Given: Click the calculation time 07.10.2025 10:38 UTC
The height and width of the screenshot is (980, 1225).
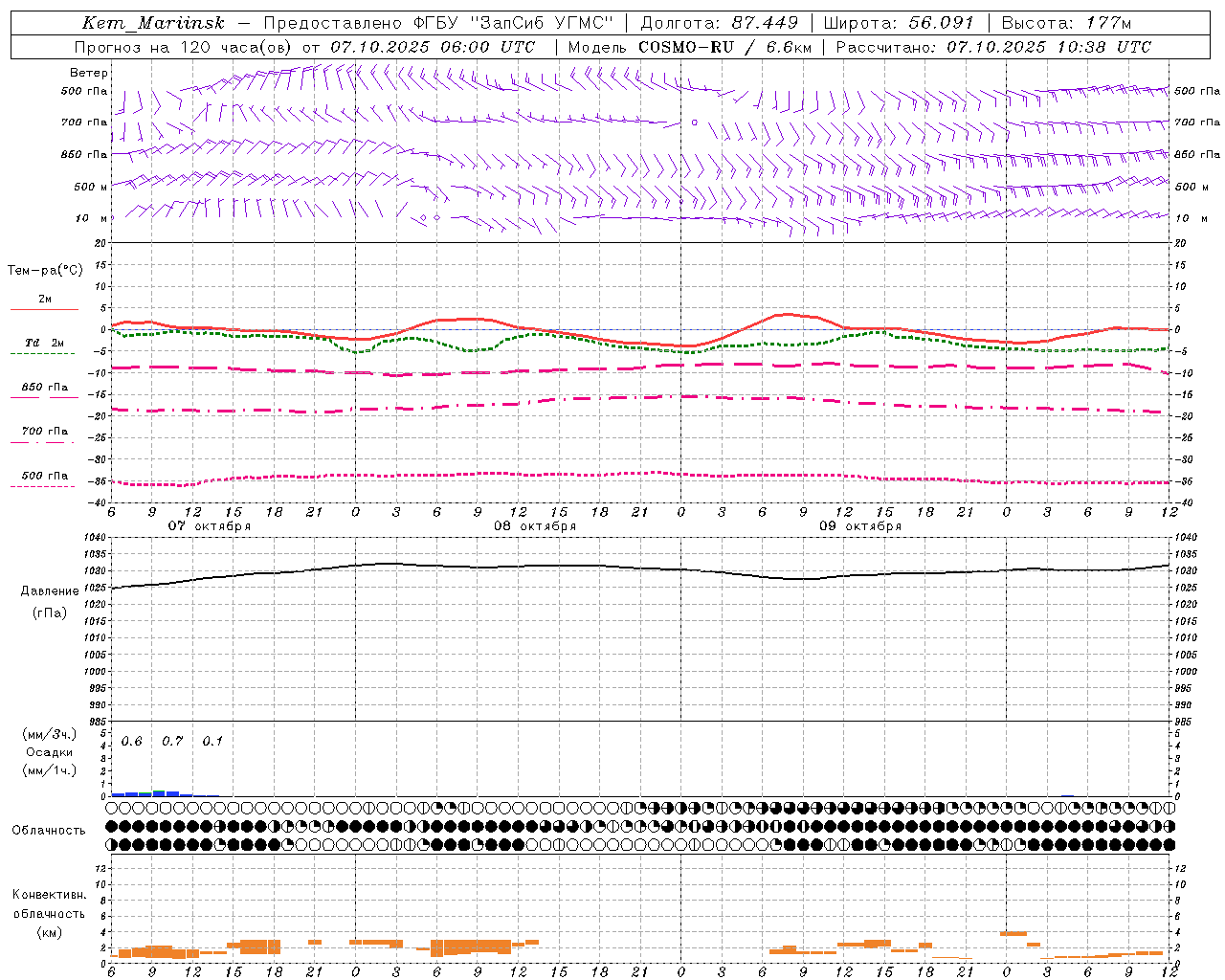Looking at the screenshot, I should tap(1049, 47).
